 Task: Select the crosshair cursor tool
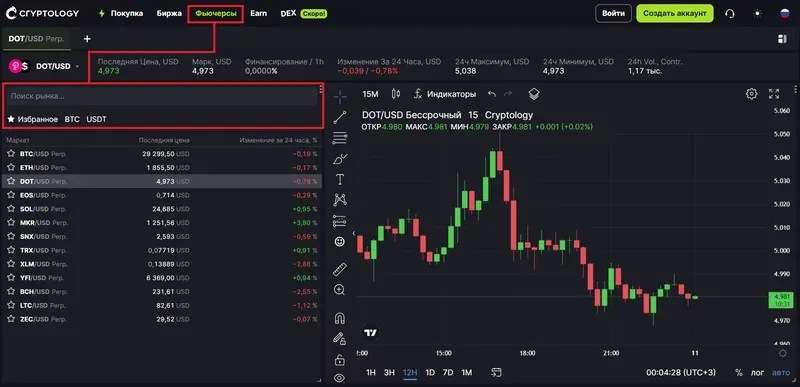point(340,96)
